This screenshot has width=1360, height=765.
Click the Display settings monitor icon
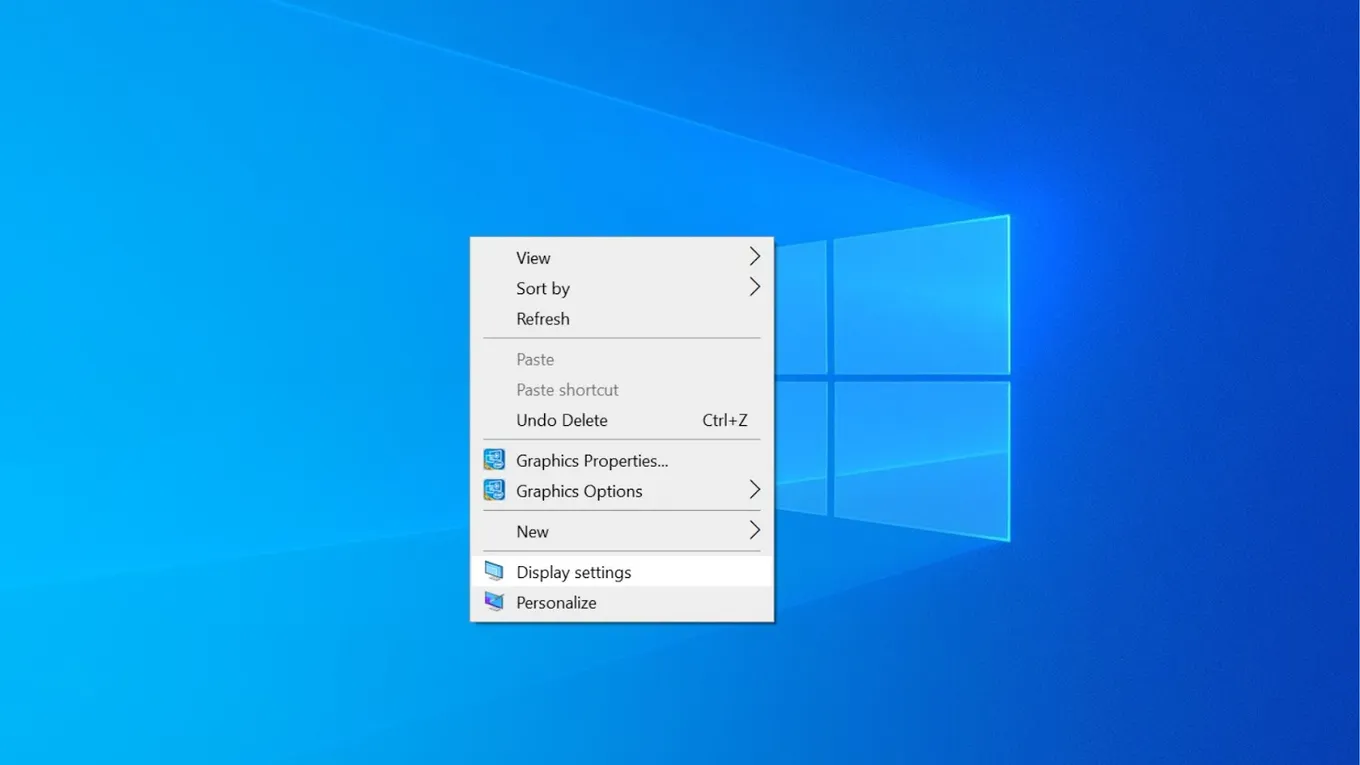point(494,570)
